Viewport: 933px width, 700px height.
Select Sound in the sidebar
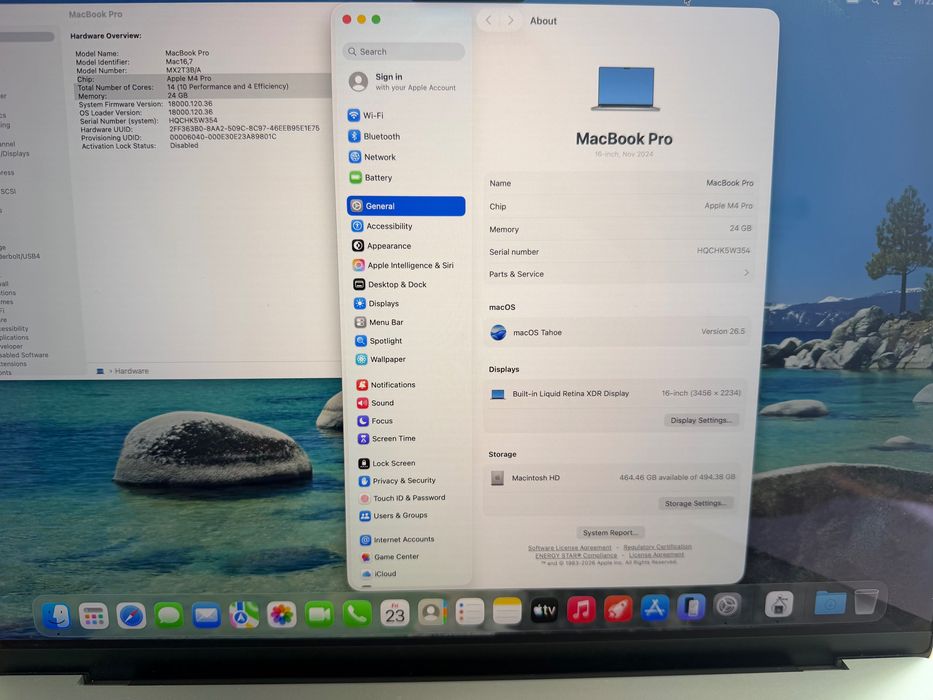(411, 403)
